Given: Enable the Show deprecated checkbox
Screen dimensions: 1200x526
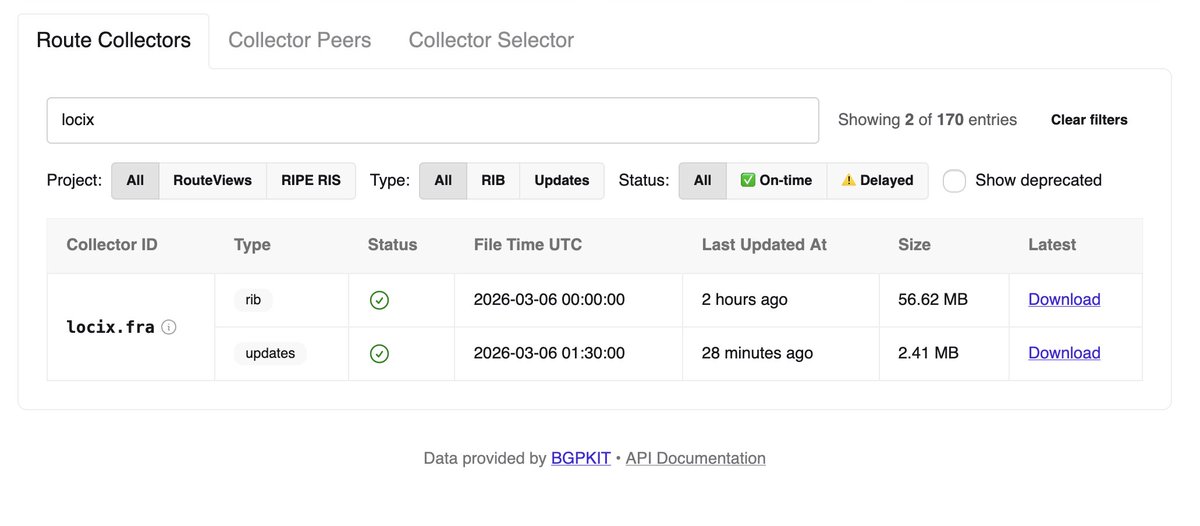Looking at the screenshot, I should (955, 181).
